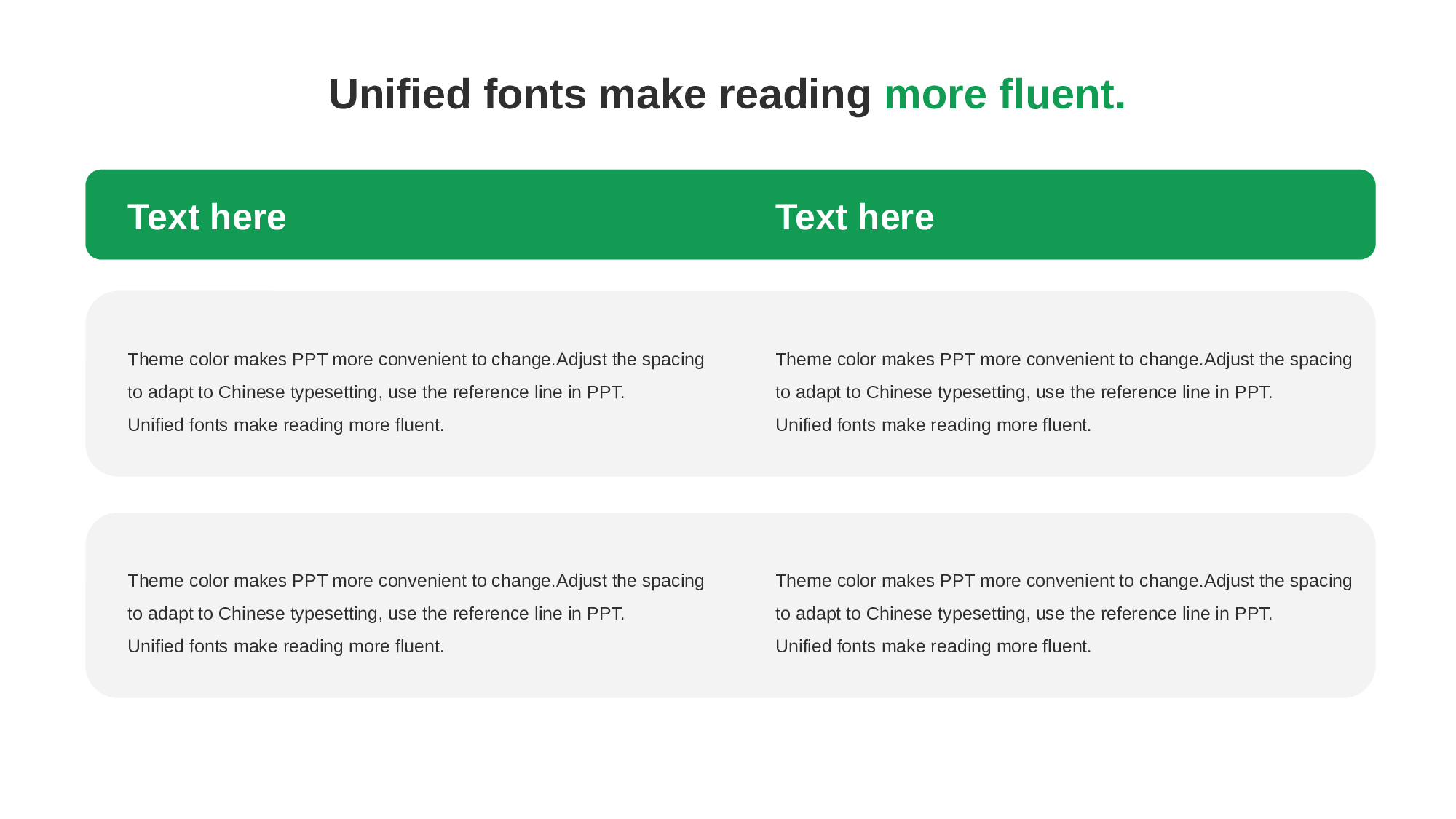Click first line of bottom-left paragraph
Viewport: 1456px width, 819px height.
point(415,581)
